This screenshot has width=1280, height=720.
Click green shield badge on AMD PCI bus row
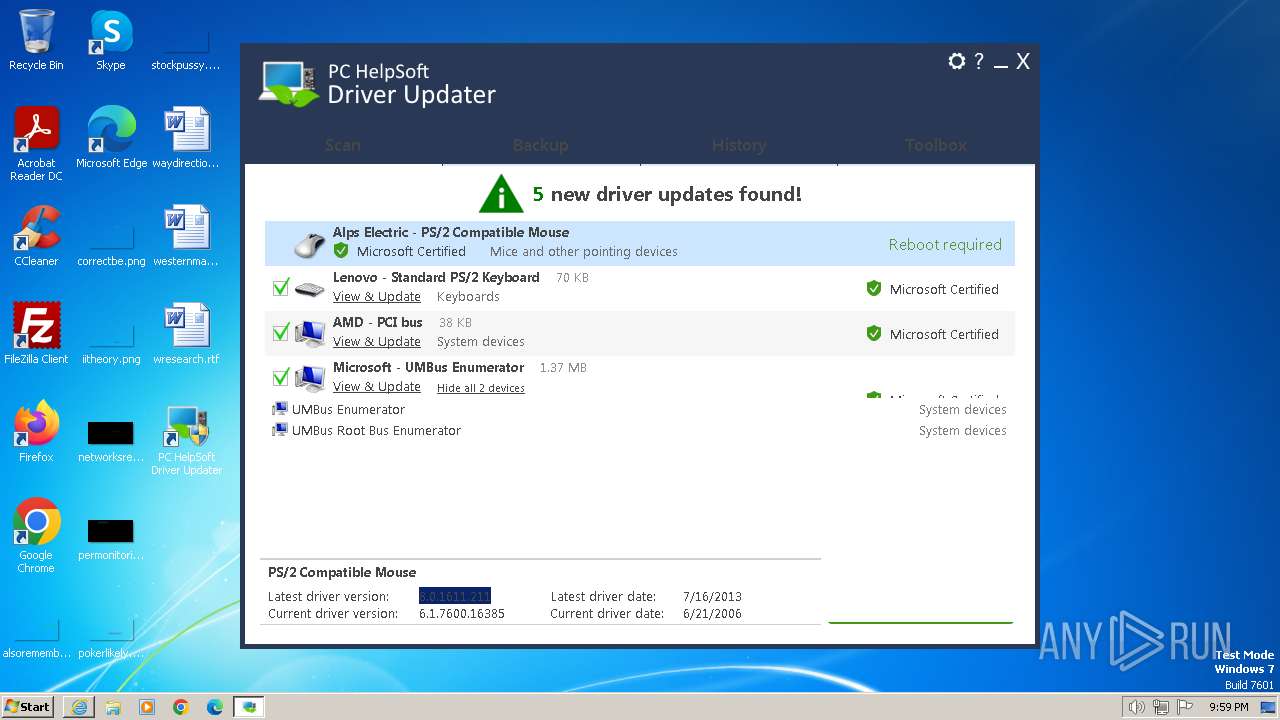coord(874,334)
